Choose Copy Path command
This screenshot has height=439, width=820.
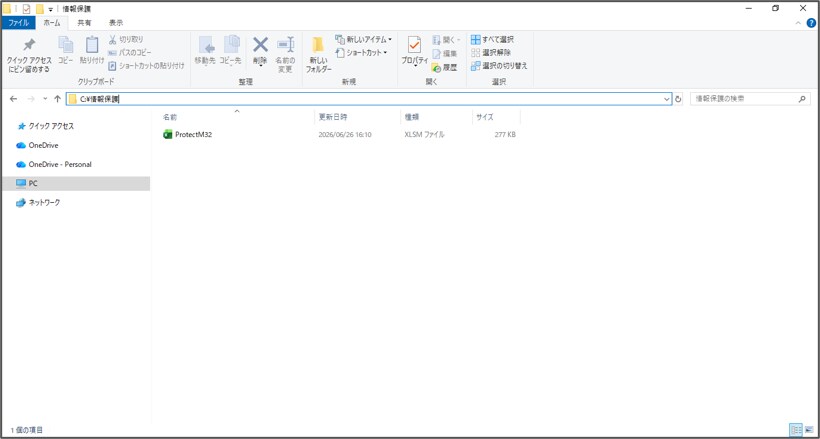point(130,52)
